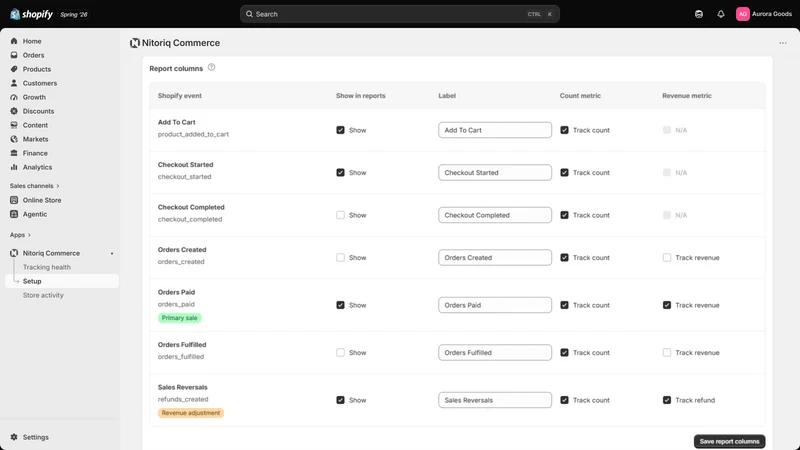Screen dimensions: 800x450
Task: Go to Customers in sidebar
Action: click(x=40, y=83)
